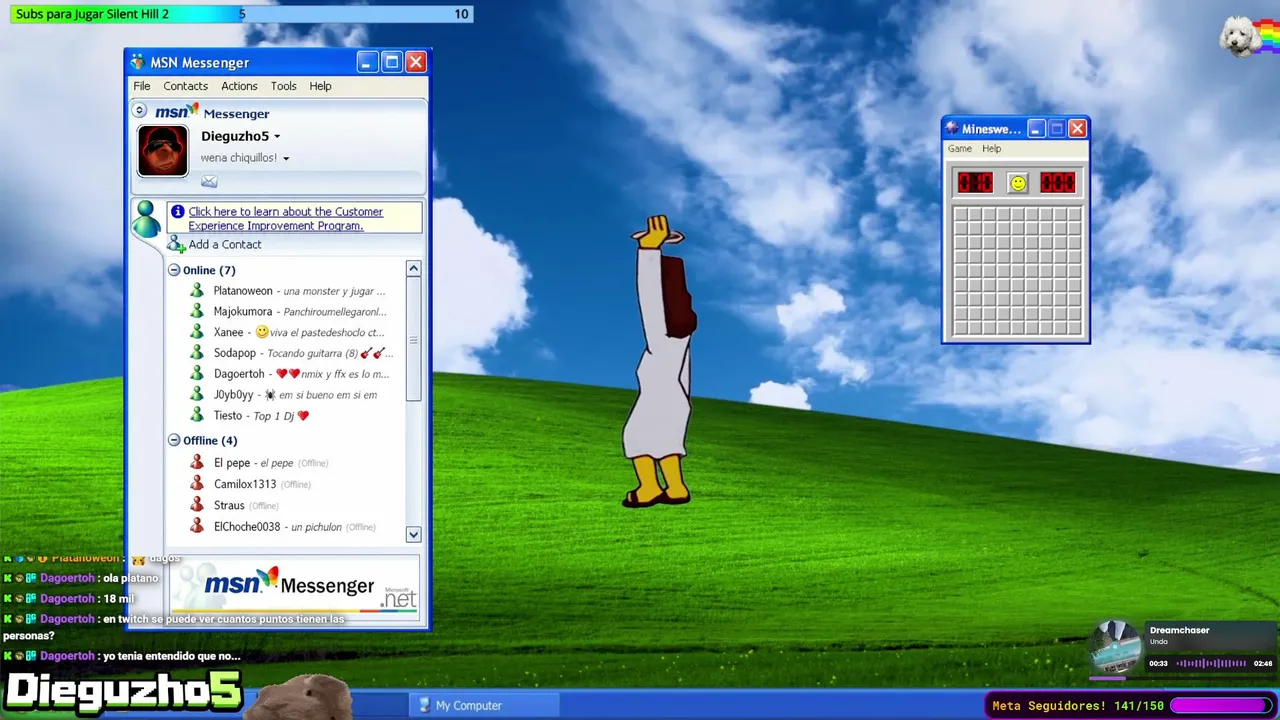
Task: Click the 'Tocando guitarra (8)' status text
Action: point(312,353)
